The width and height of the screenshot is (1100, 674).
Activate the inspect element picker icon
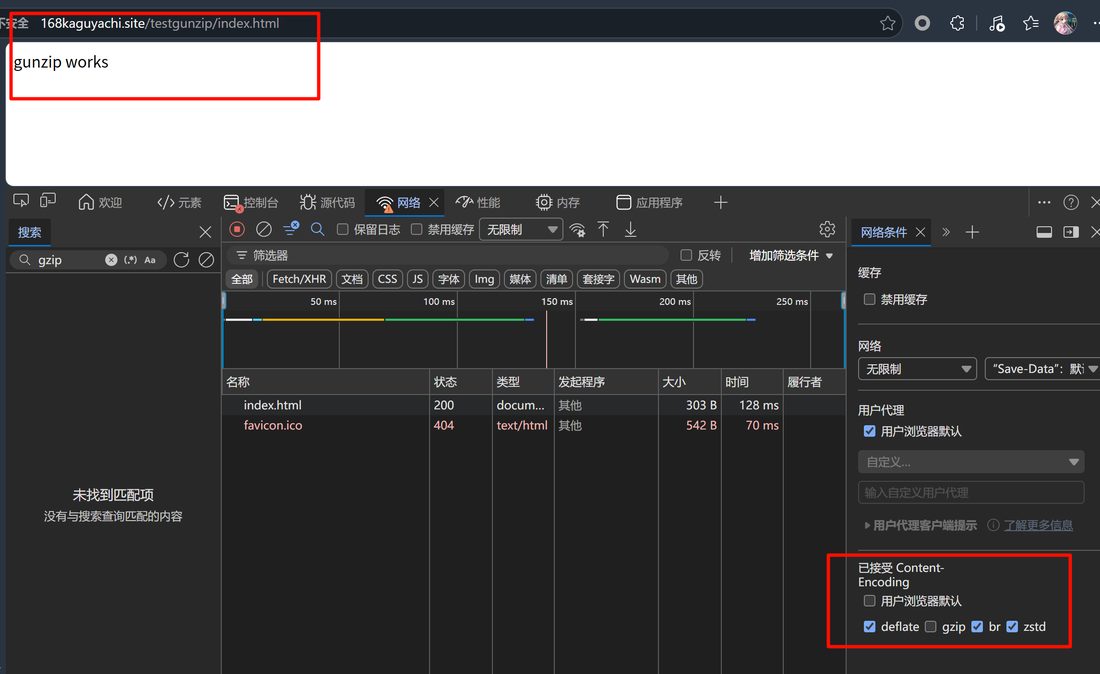pyautogui.click(x=21, y=201)
